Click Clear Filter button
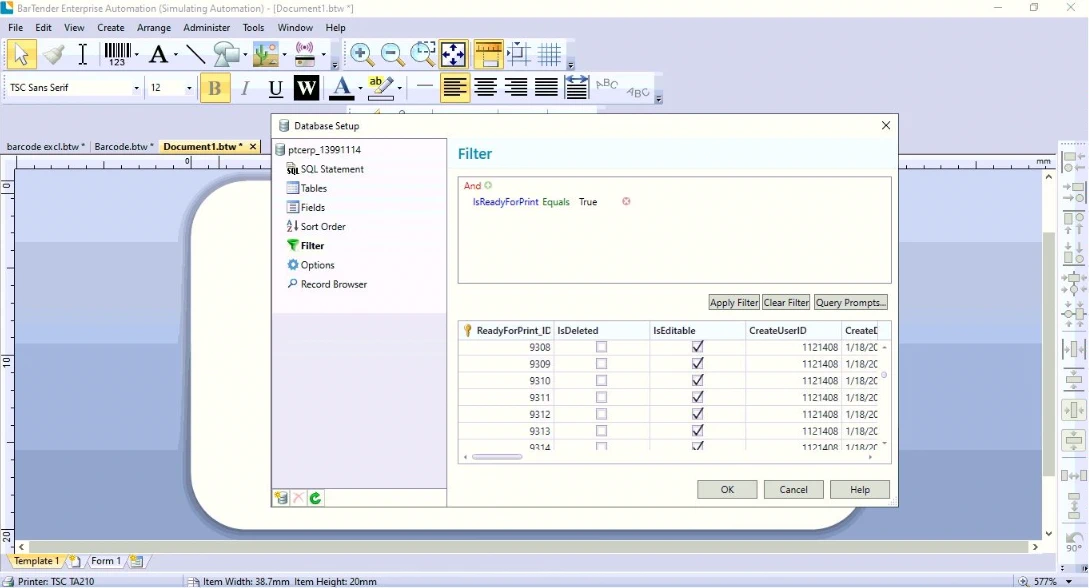 786,303
